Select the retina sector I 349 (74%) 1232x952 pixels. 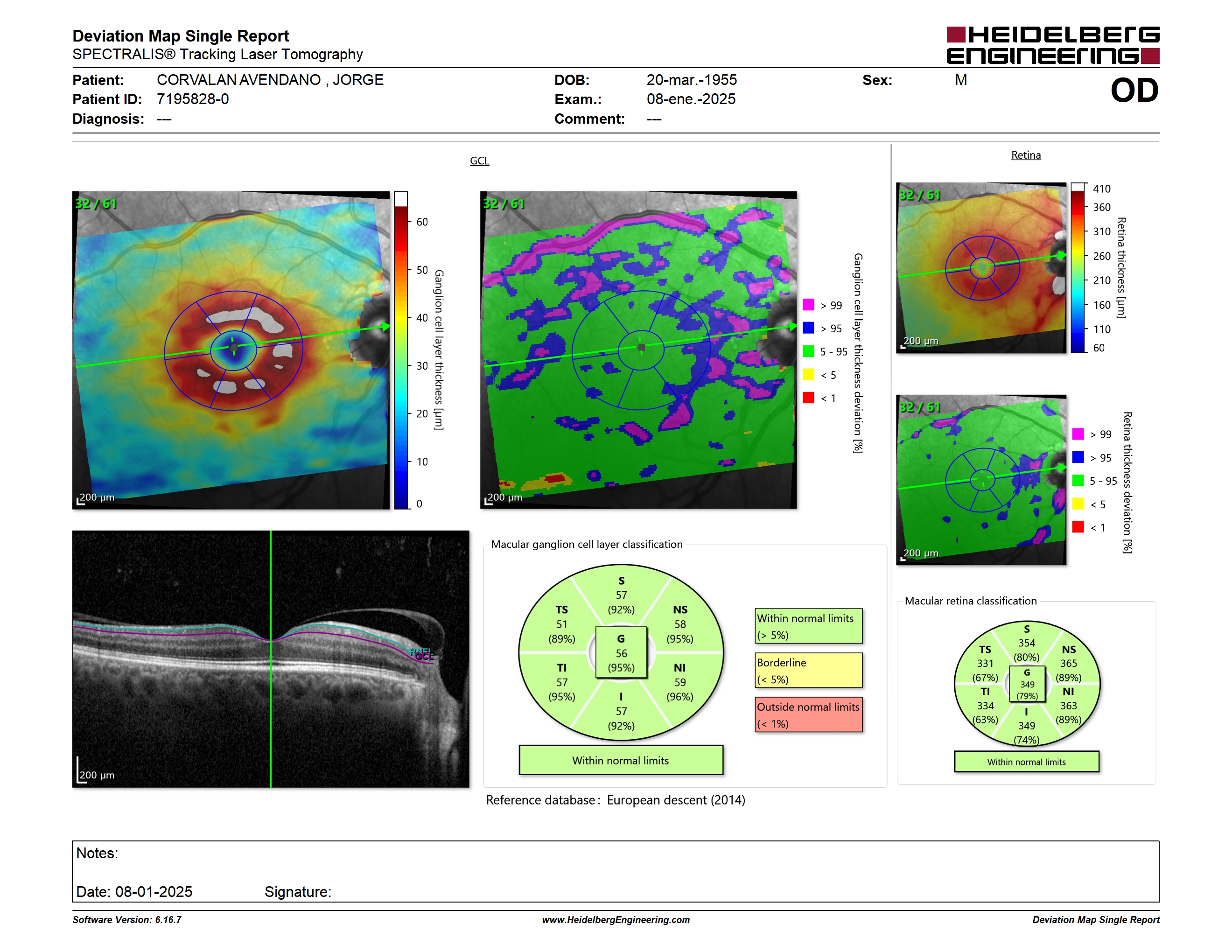pos(1026,726)
